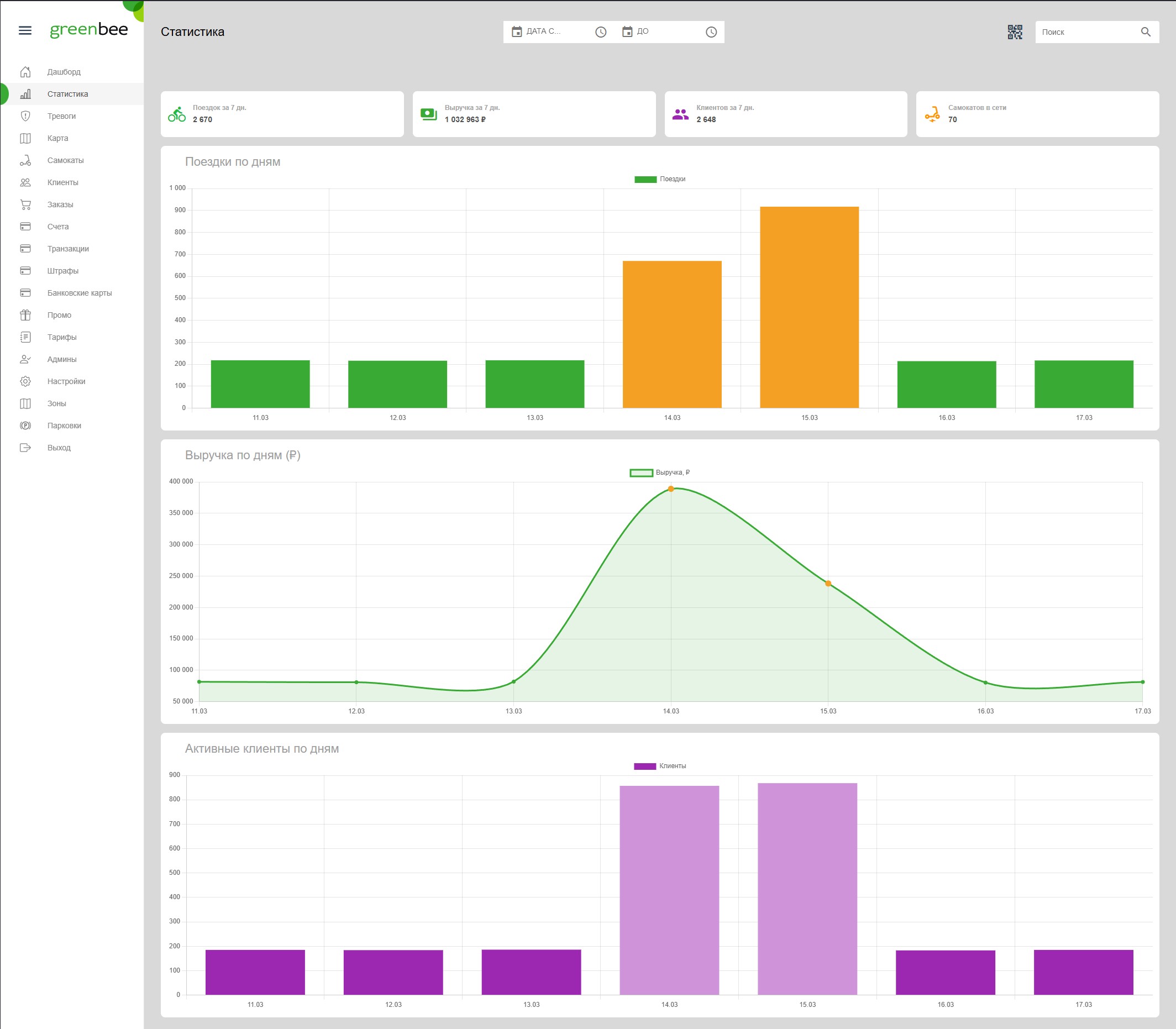Click the search magnifier icon

click(x=1145, y=32)
